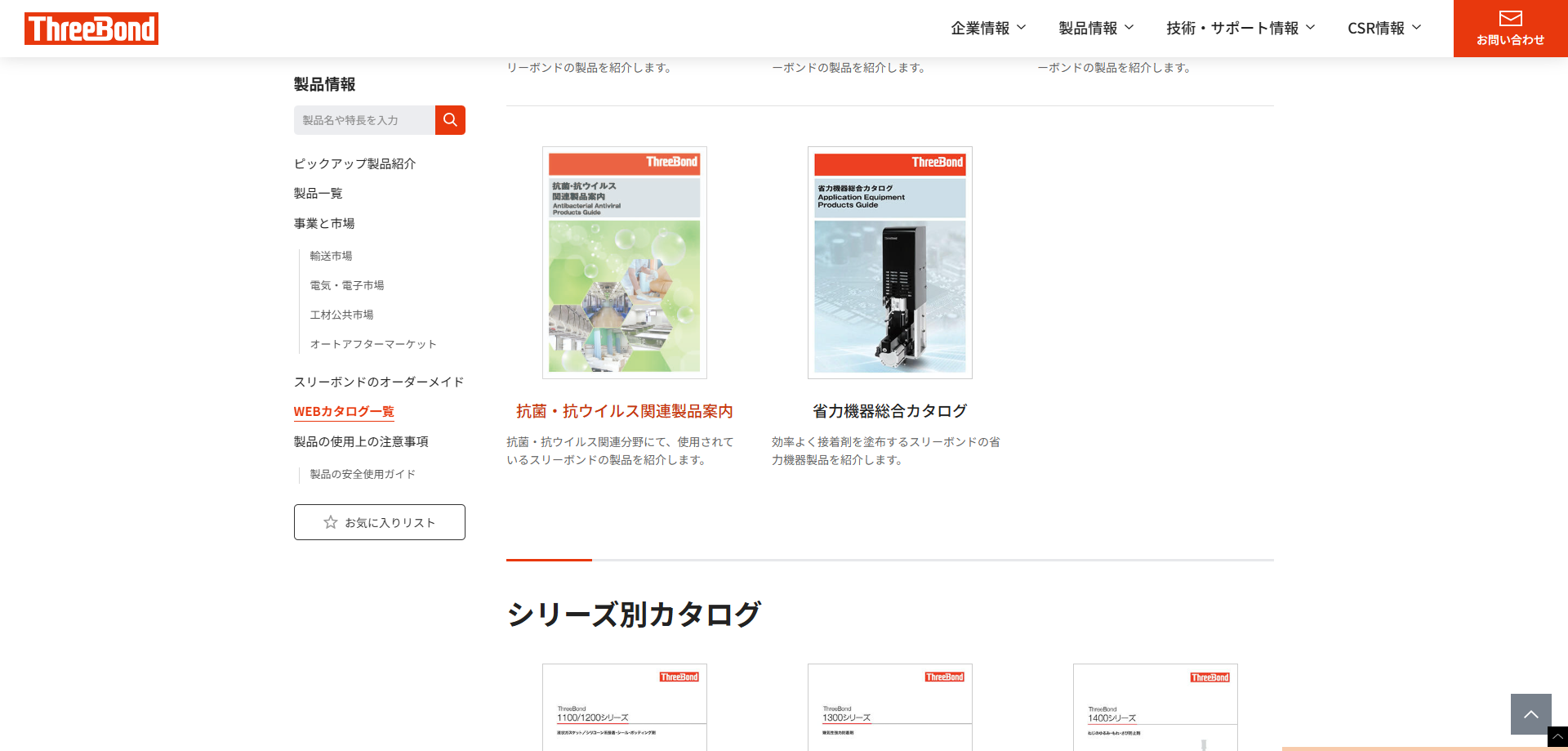Viewport: 1568px width, 751px height.
Task: Type in the product name search field
Action: pyautogui.click(x=364, y=120)
